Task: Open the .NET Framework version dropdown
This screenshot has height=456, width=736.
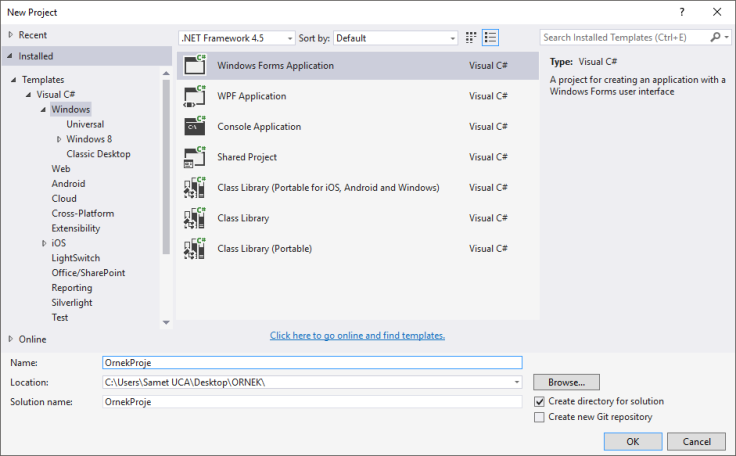Action: pyautogui.click(x=237, y=38)
